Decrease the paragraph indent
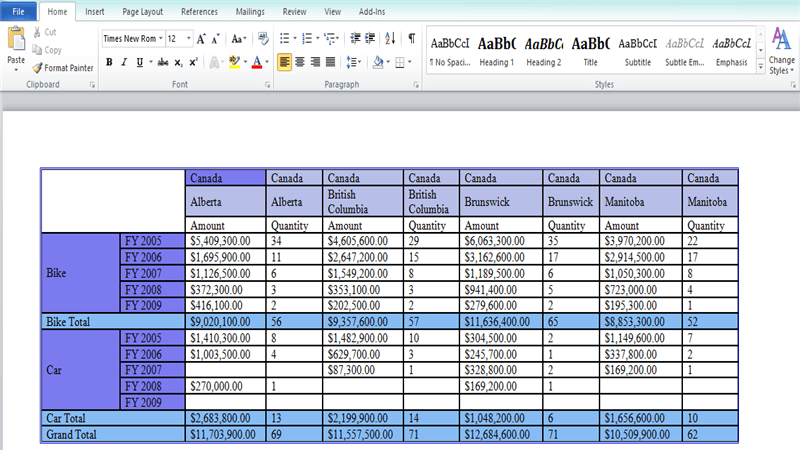The image size is (800, 450). [355, 39]
